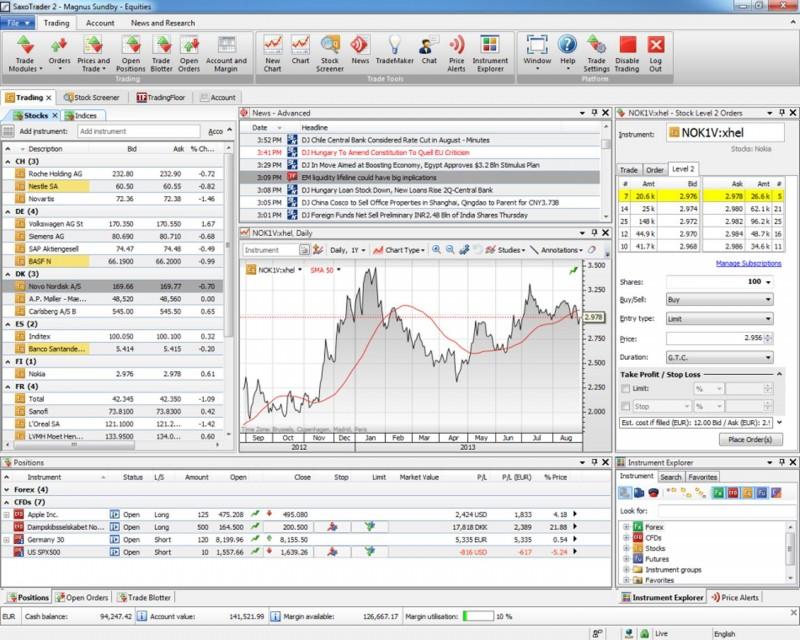
Task: Open the Manage Subscriptions link
Action: (748, 263)
